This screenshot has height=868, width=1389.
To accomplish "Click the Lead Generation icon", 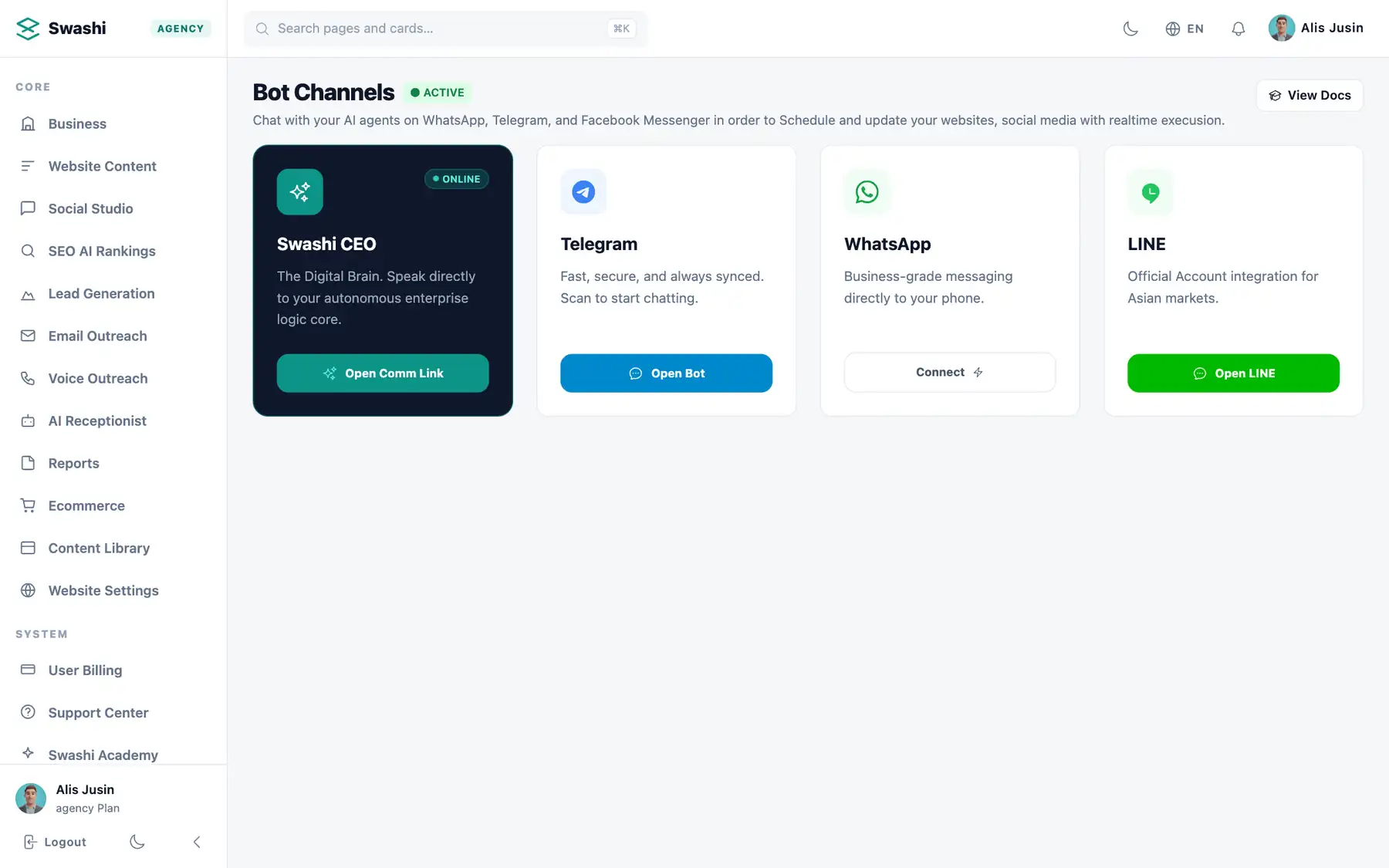I will pyautogui.click(x=28, y=294).
